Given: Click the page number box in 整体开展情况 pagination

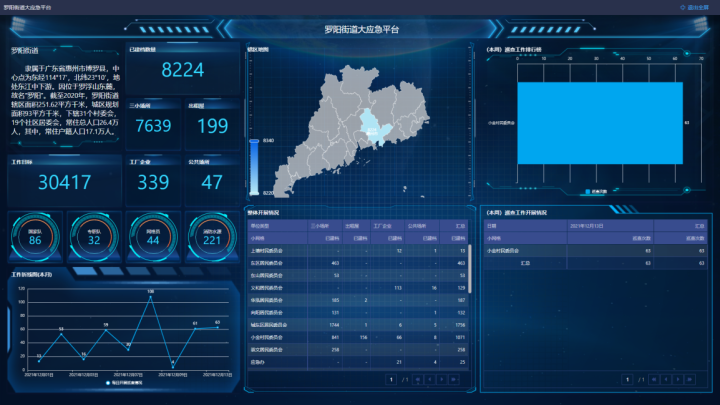Looking at the screenshot, I should 392,380.
